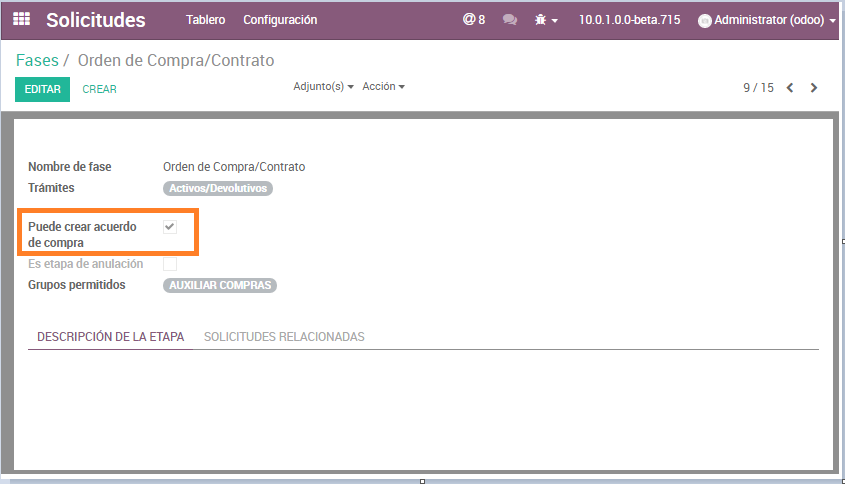The width and height of the screenshot is (845, 484).
Task: Open the @ mentions notifications icon
Action: (473, 20)
